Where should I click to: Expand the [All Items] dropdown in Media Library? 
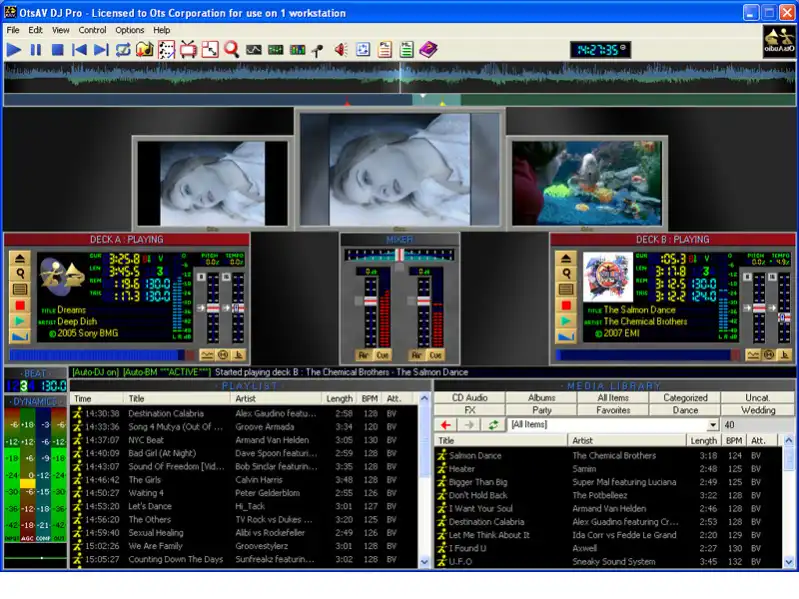[x=712, y=425]
